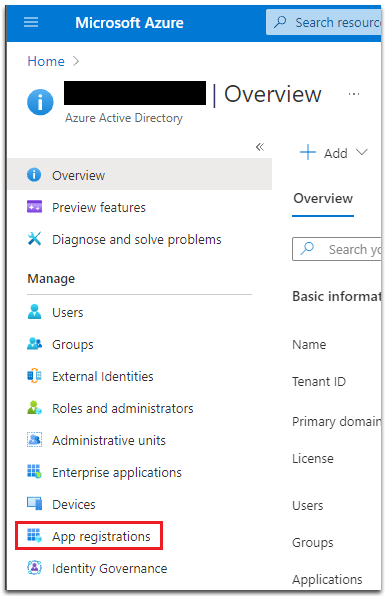Click the Add button label

(336, 154)
